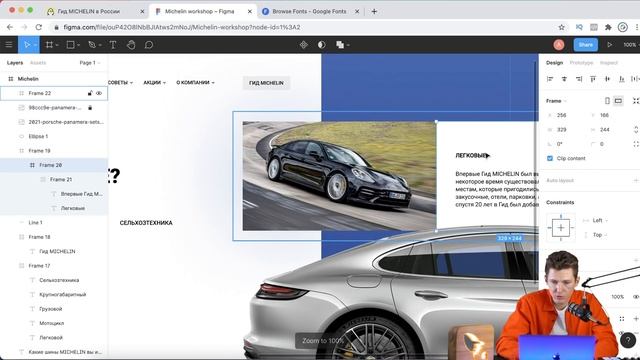Image resolution: width=640 pixels, height=360 pixels.
Task: Open the Frame tool options dropdown
Action: point(57,45)
